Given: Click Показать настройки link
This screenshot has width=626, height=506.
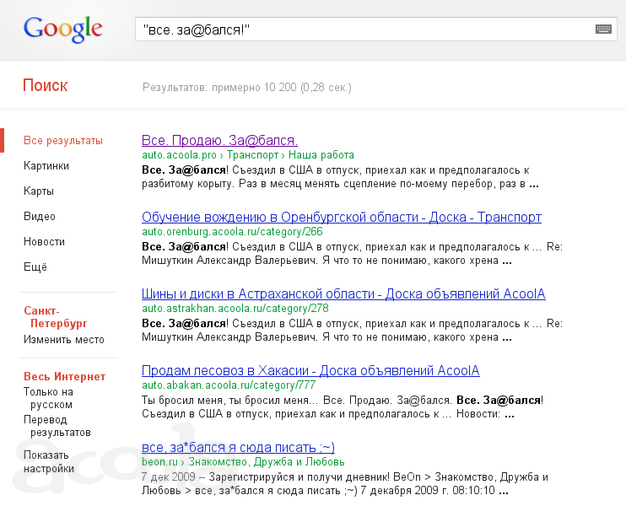Looking at the screenshot, I should 49,462.
